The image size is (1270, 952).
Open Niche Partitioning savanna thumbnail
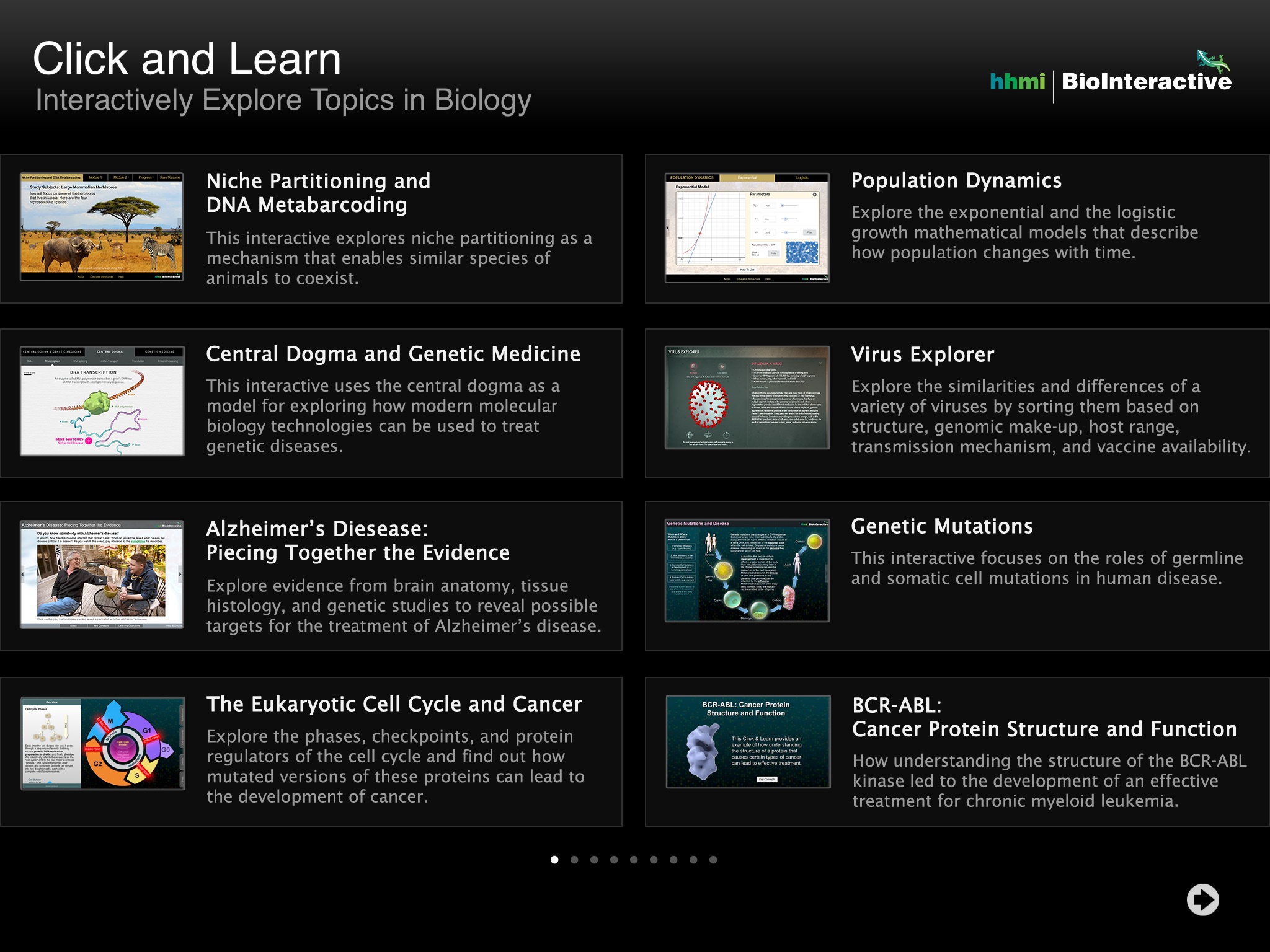[x=102, y=227]
